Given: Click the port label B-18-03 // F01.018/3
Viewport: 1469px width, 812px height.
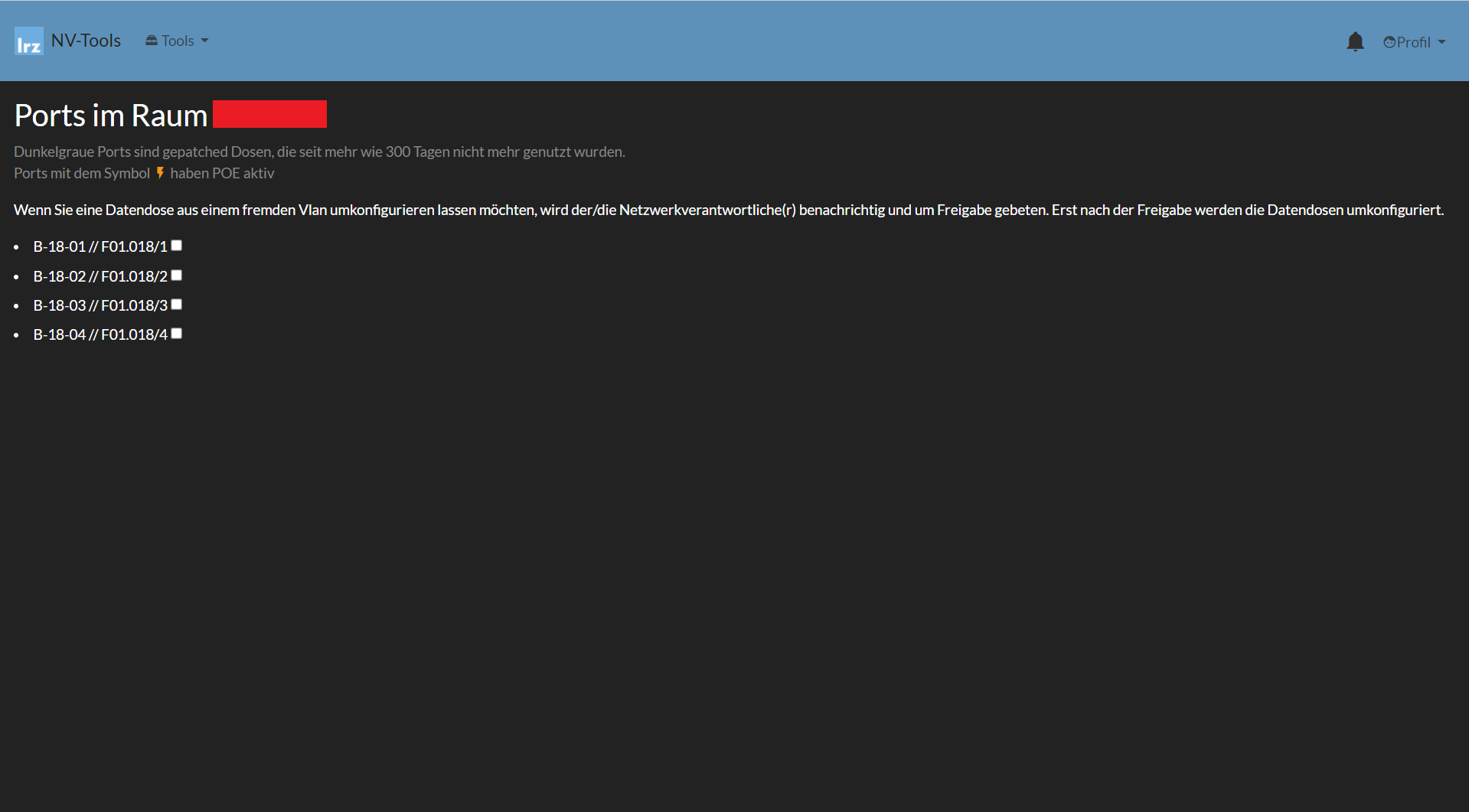Looking at the screenshot, I should [100, 305].
